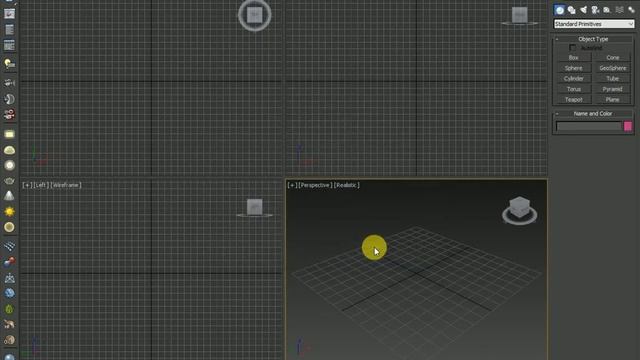Collapse the Name and Color rollout
The image size is (640, 360).
coord(593,113)
